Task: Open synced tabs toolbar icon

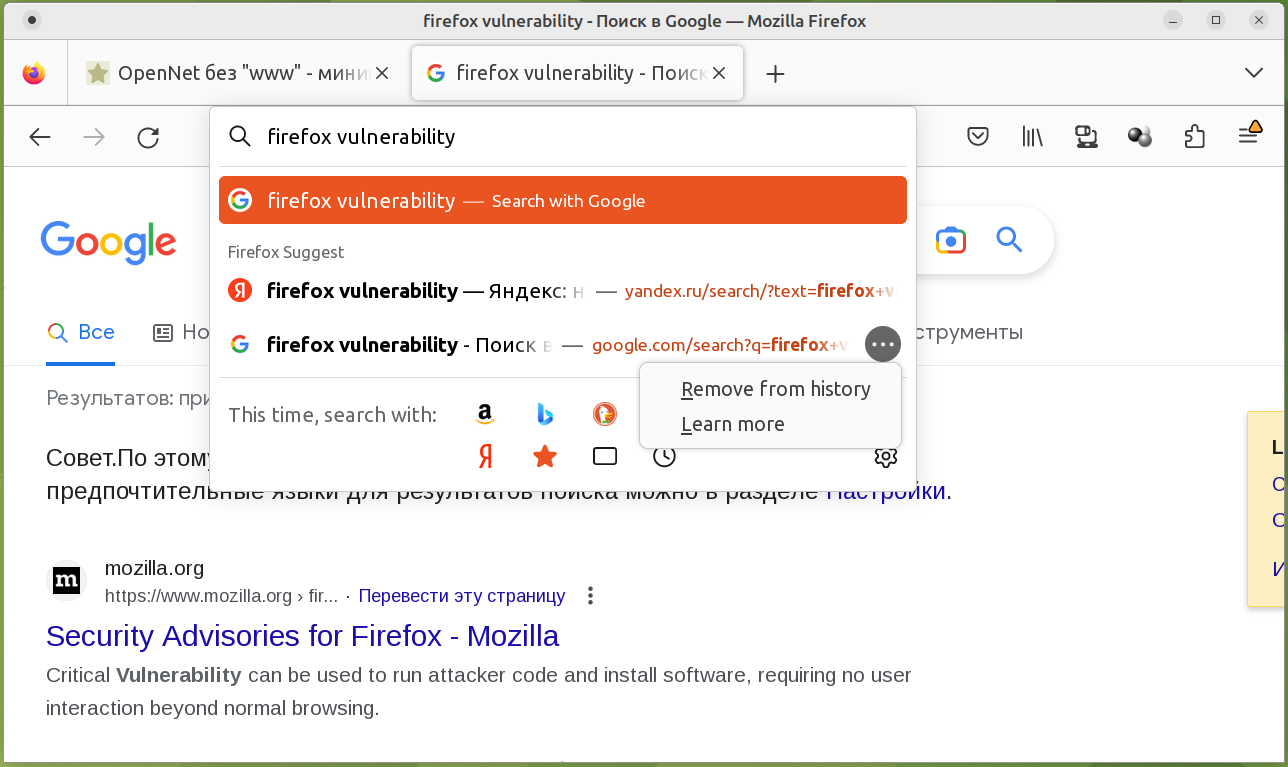Action: pos(1086,137)
